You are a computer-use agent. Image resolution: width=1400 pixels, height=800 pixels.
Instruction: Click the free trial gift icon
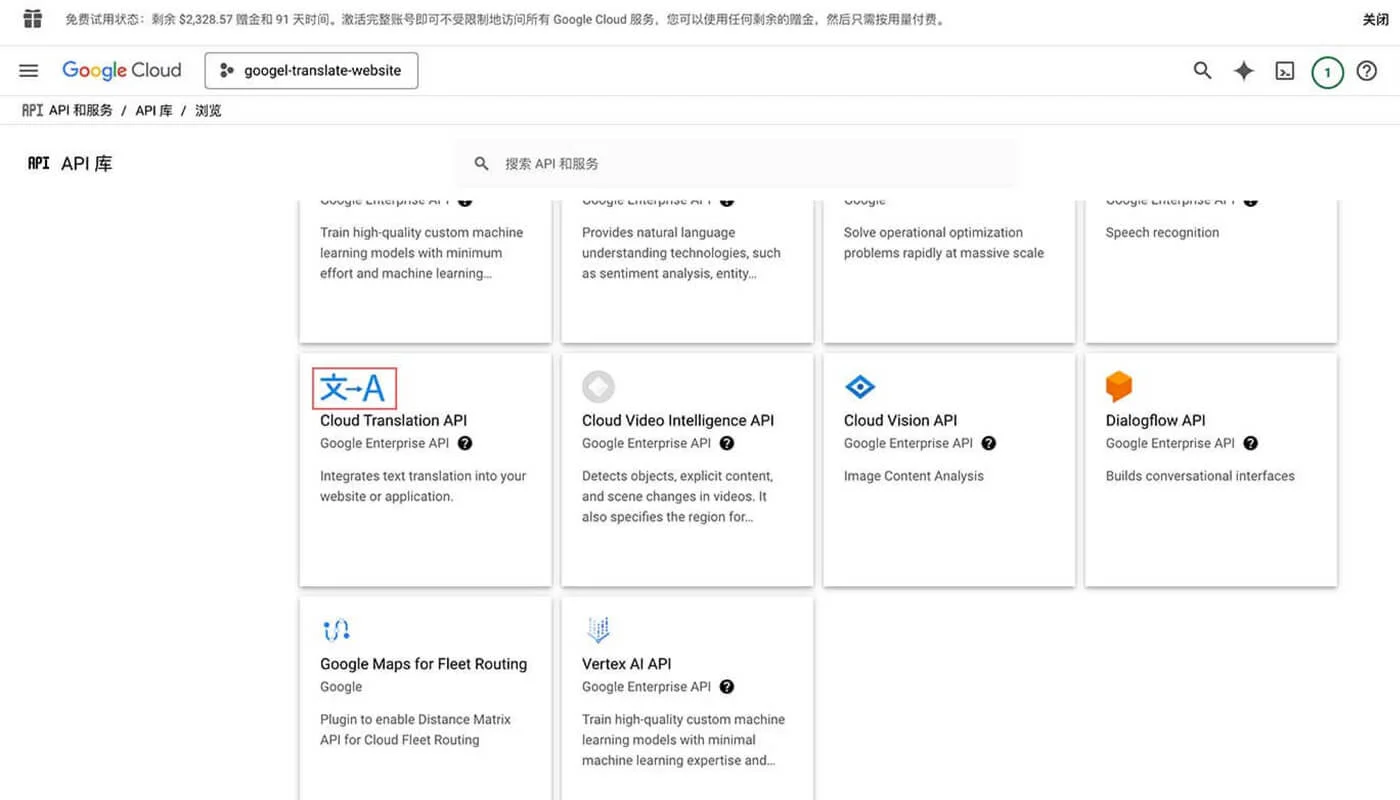click(x=31, y=18)
